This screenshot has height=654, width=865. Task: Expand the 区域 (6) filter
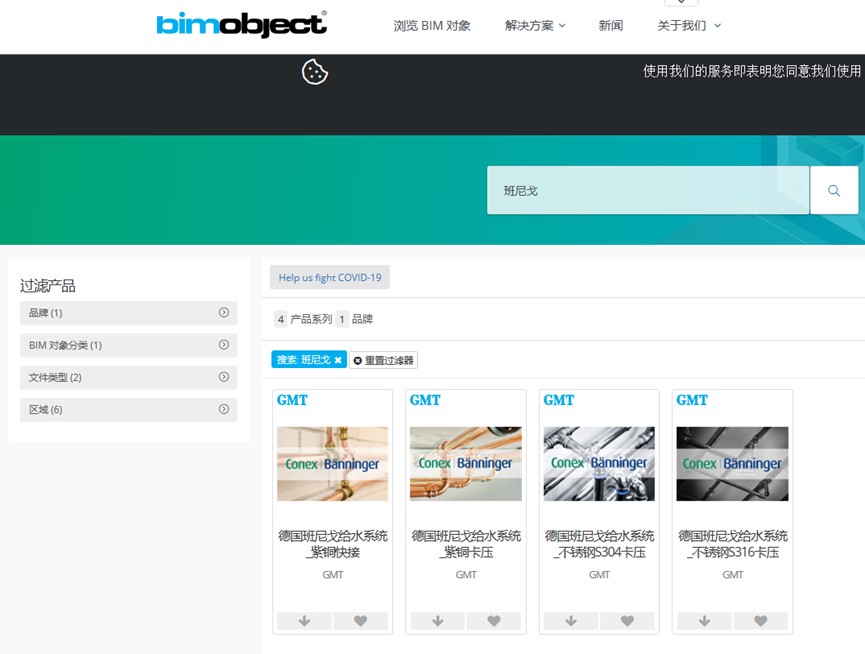point(129,409)
